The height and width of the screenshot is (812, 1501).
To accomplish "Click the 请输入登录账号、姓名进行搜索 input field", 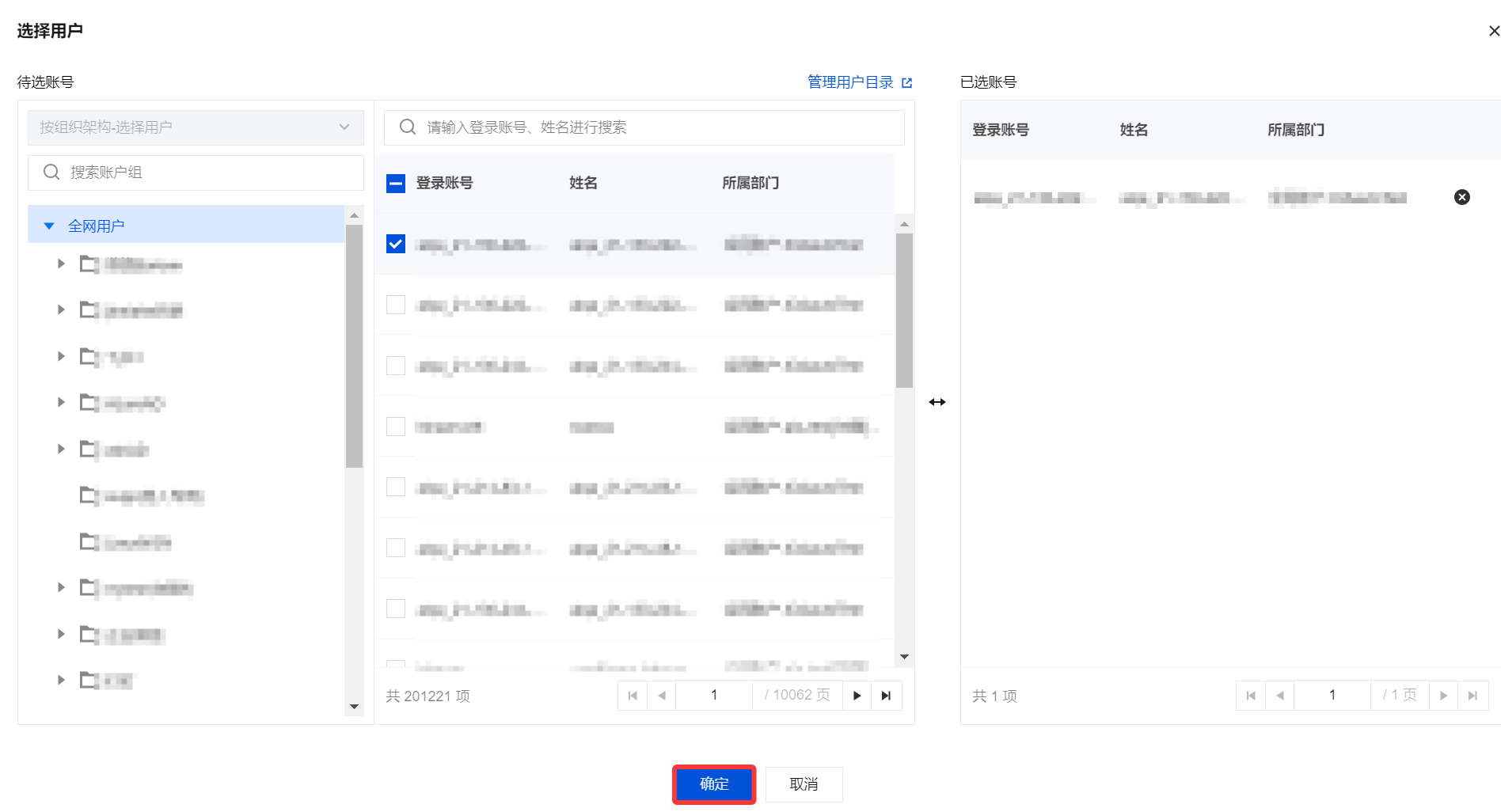I will point(644,127).
